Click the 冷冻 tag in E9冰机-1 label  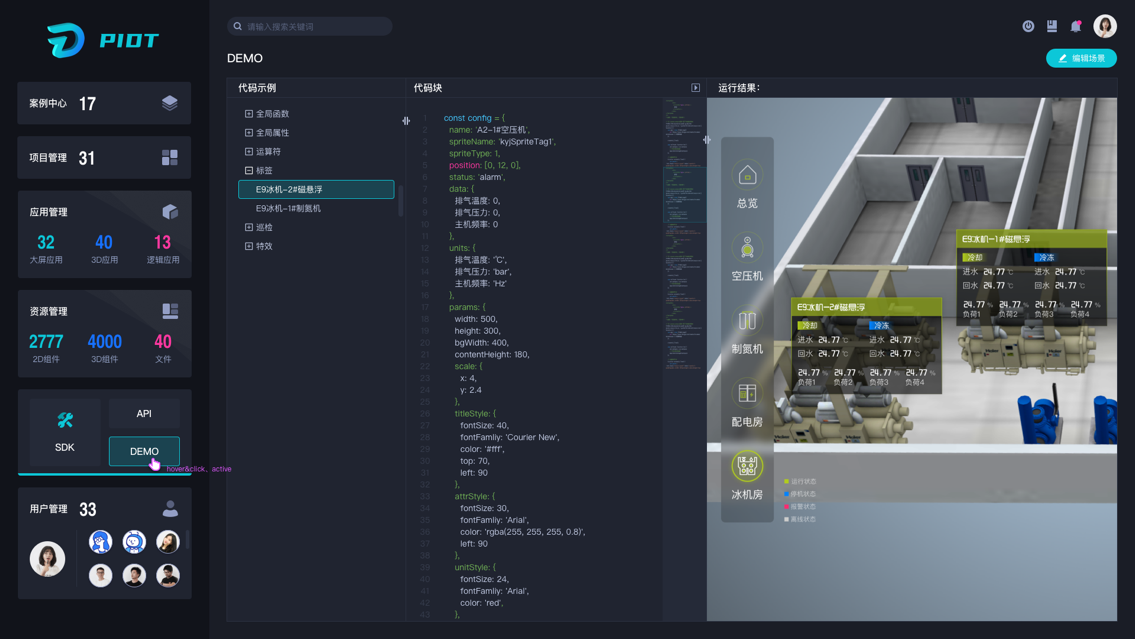pos(1045,257)
